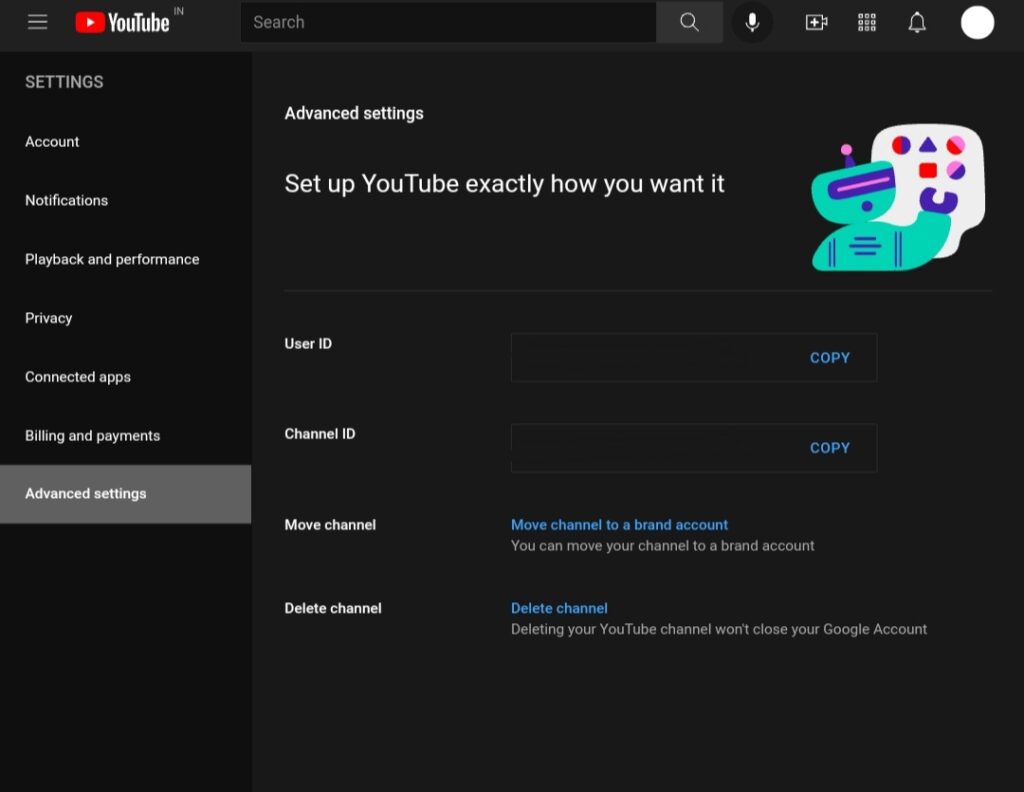This screenshot has height=792, width=1024.
Task: Click 'You can move your channel' description
Action: tap(662, 546)
